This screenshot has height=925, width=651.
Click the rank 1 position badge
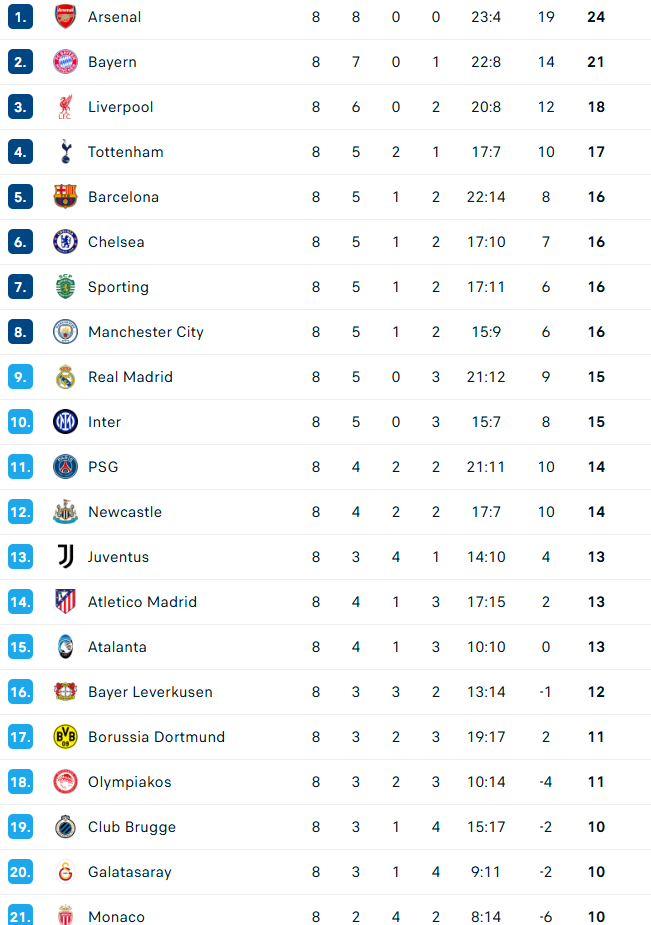tap(21, 17)
